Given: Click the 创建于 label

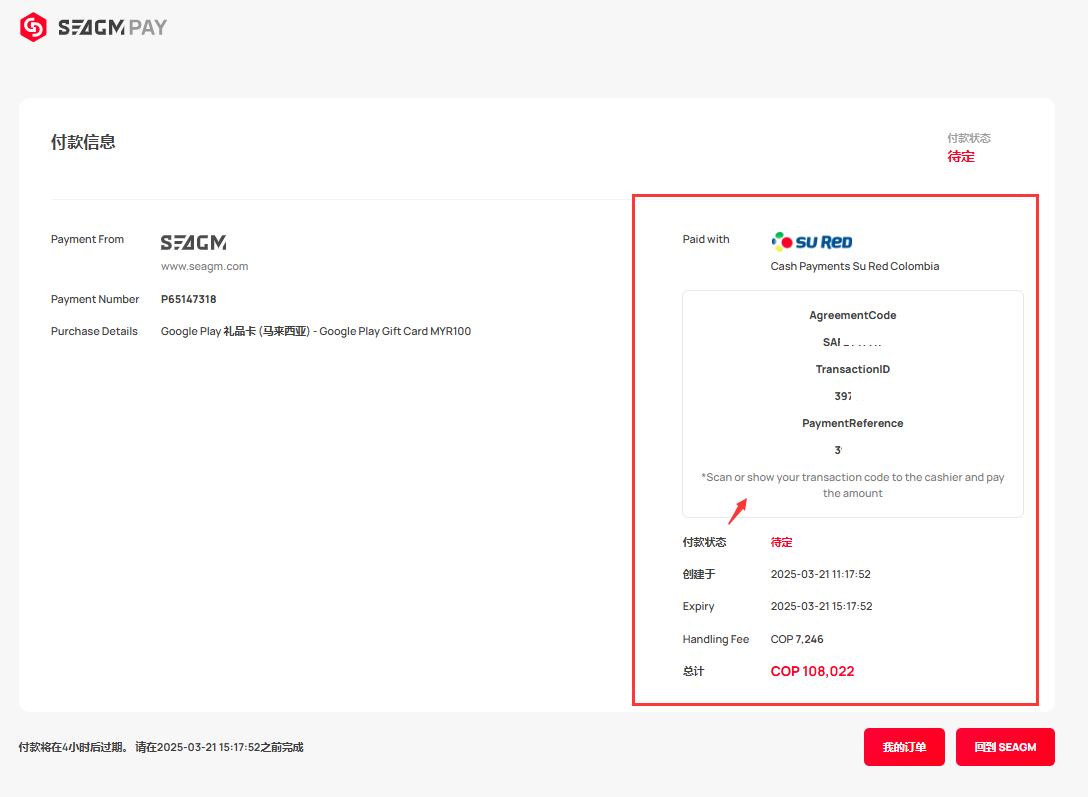Looking at the screenshot, I should coord(699,574).
